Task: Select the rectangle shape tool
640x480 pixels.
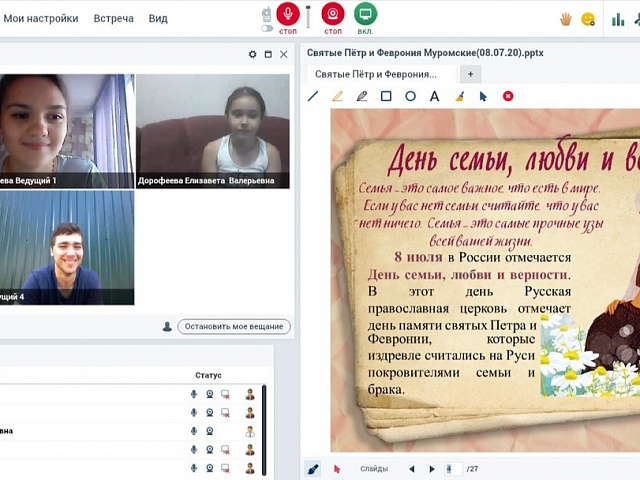Action: [386, 96]
